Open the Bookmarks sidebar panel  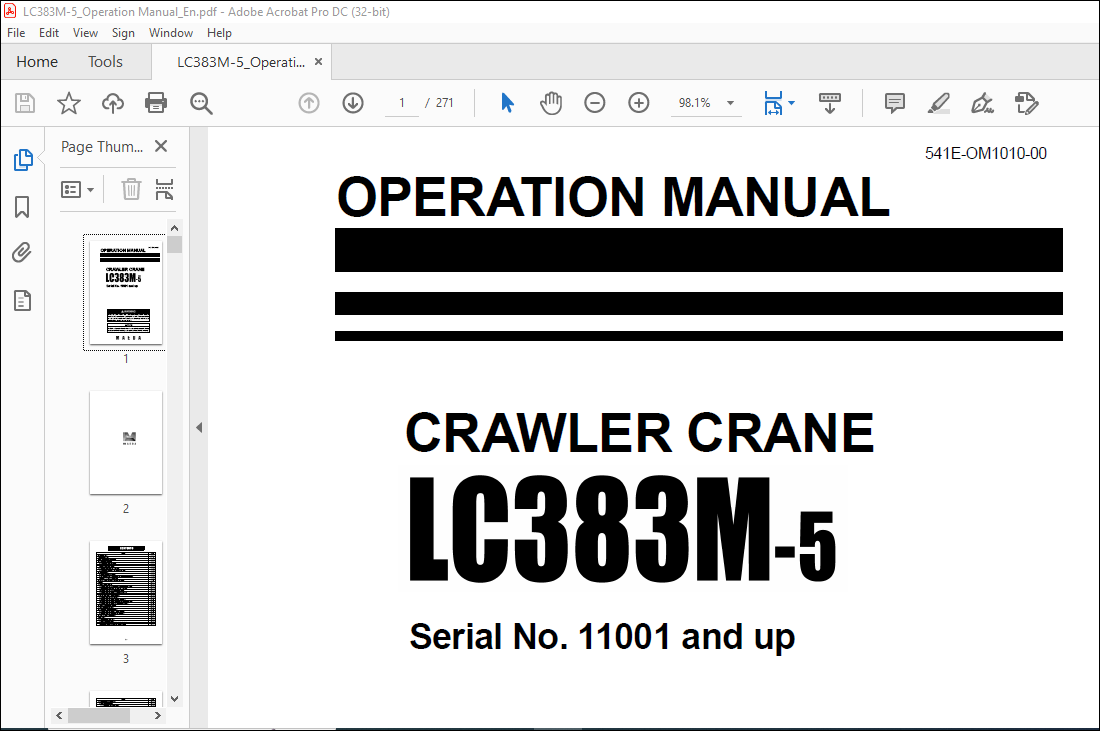tap(22, 207)
